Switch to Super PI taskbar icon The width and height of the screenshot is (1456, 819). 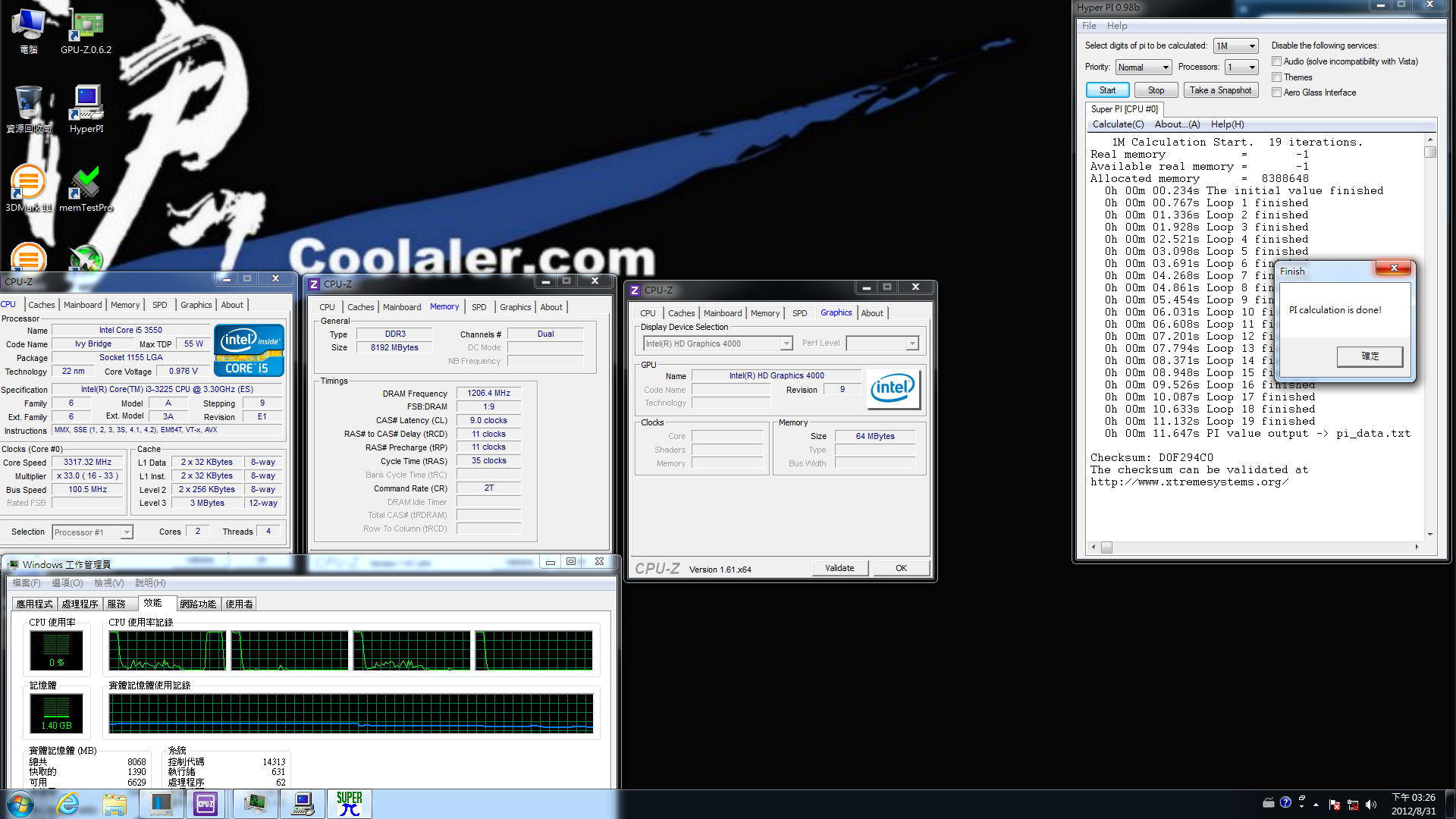pos(350,804)
